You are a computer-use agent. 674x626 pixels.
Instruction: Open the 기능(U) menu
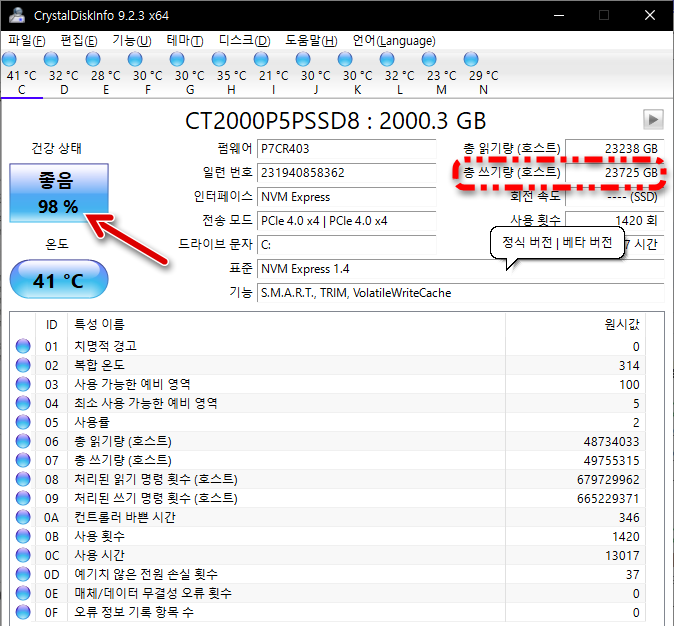click(131, 41)
